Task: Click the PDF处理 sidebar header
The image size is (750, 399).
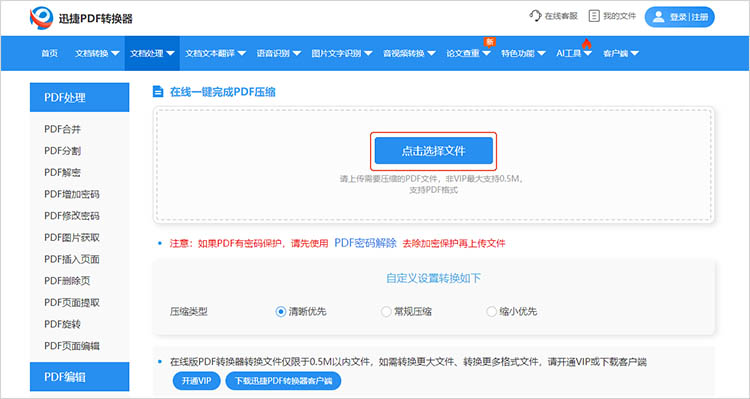Action: pos(79,98)
